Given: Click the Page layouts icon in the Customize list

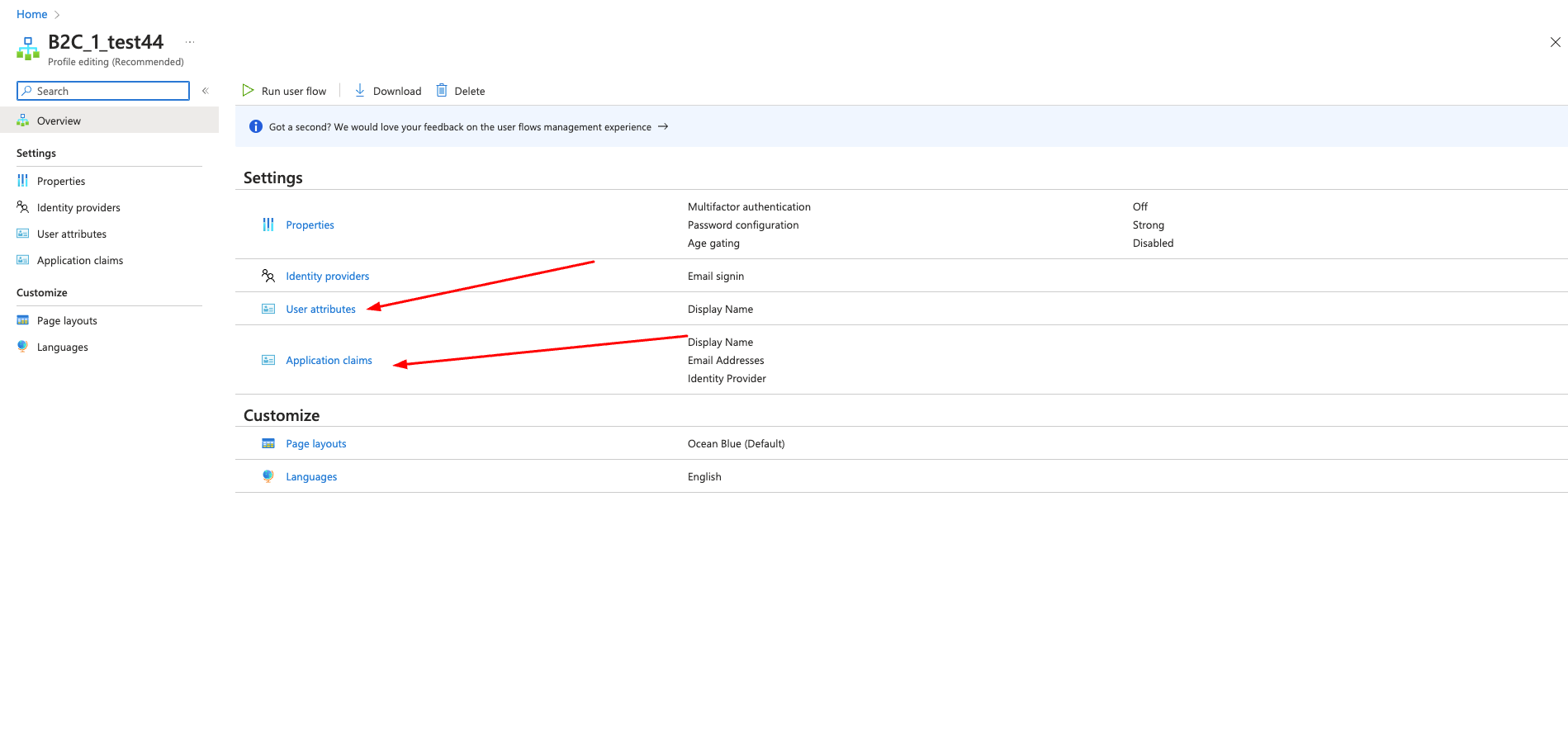Looking at the screenshot, I should (x=268, y=443).
